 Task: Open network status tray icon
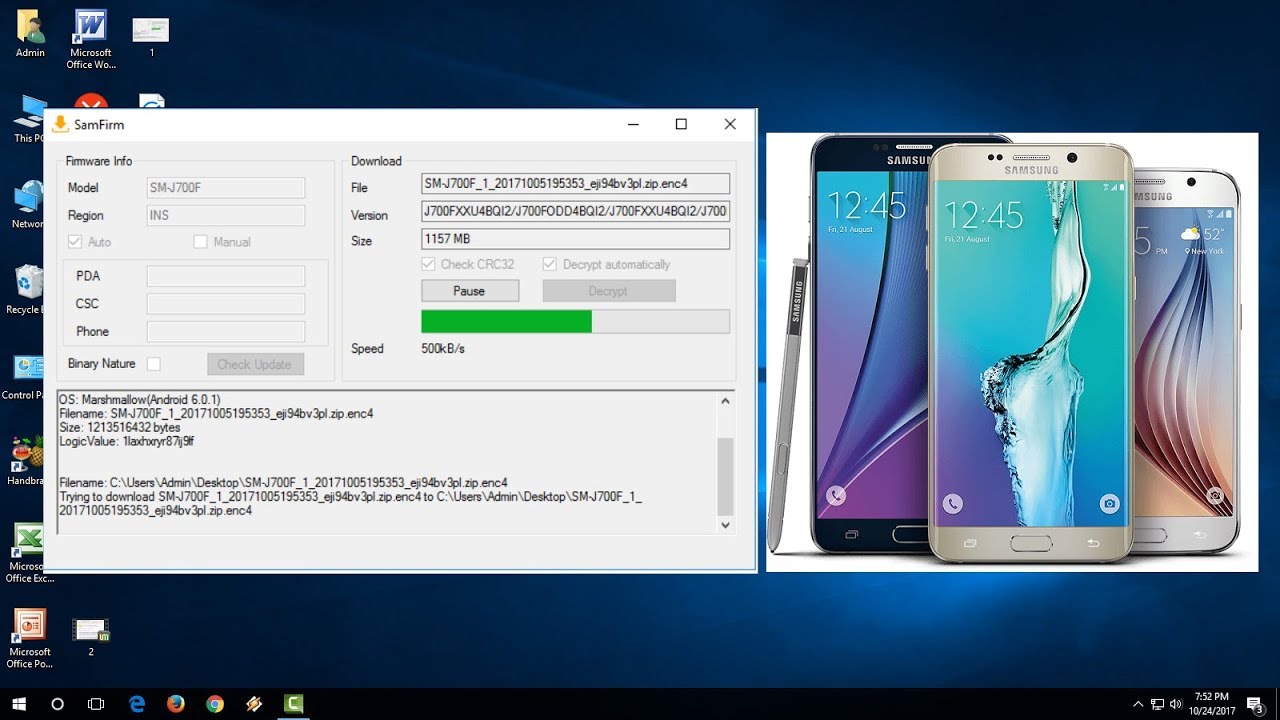click(1157, 704)
